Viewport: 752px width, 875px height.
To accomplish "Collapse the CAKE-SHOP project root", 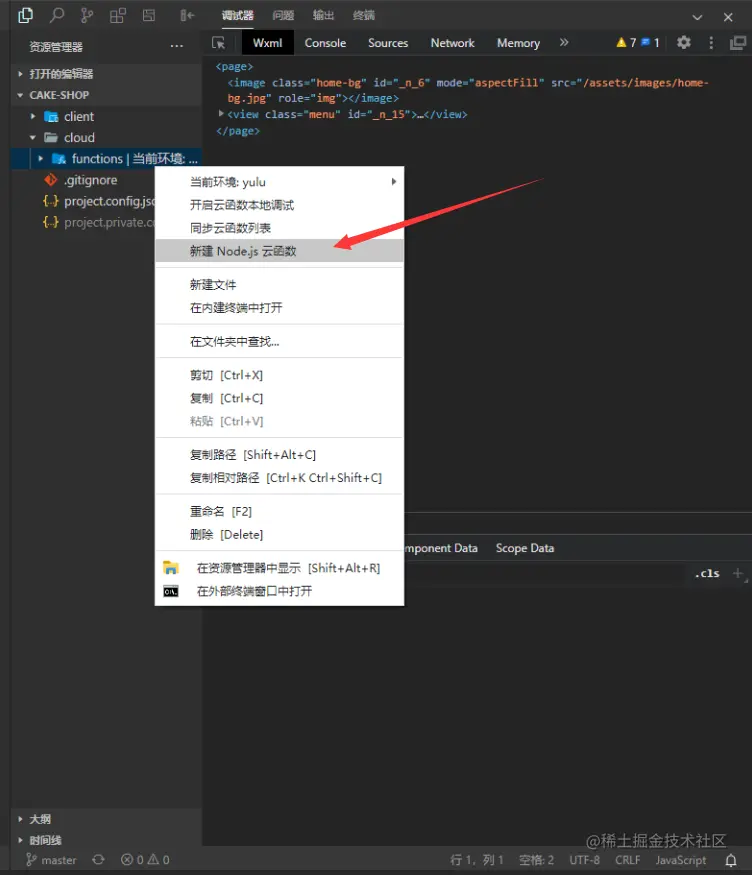I will tap(106, 95).
